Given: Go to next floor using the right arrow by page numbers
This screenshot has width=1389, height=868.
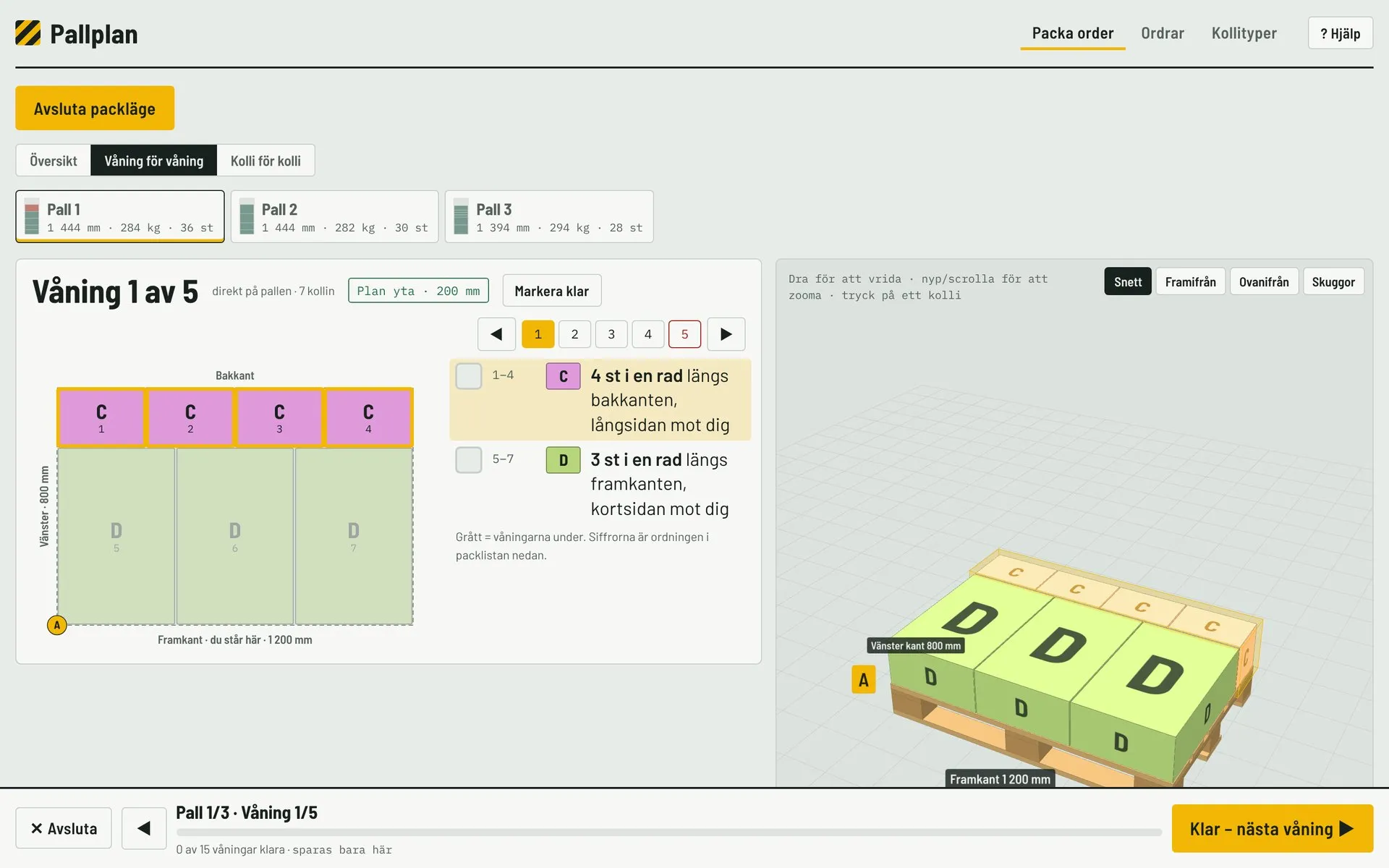Looking at the screenshot, I should (726, 334).
